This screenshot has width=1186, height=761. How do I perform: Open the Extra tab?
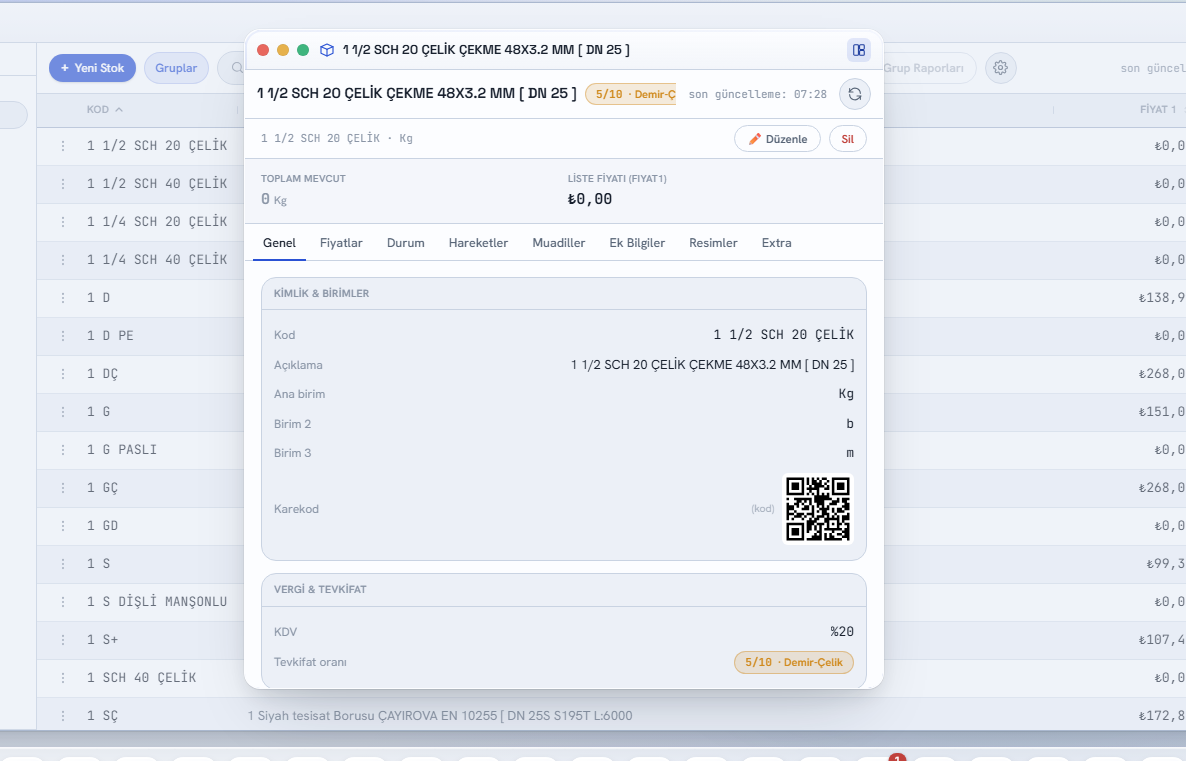pos(776,243)
